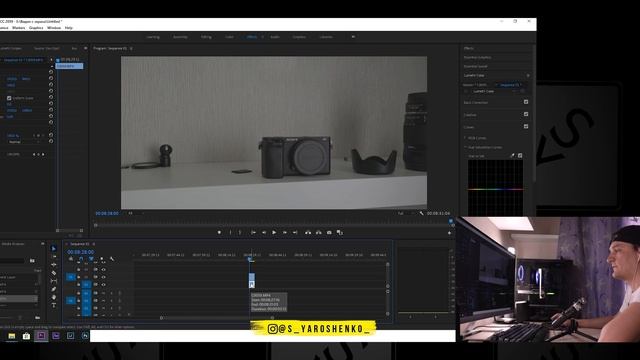Select the Slip tool
The width and height of the screenshot is (640, 360).
point(53,281)
